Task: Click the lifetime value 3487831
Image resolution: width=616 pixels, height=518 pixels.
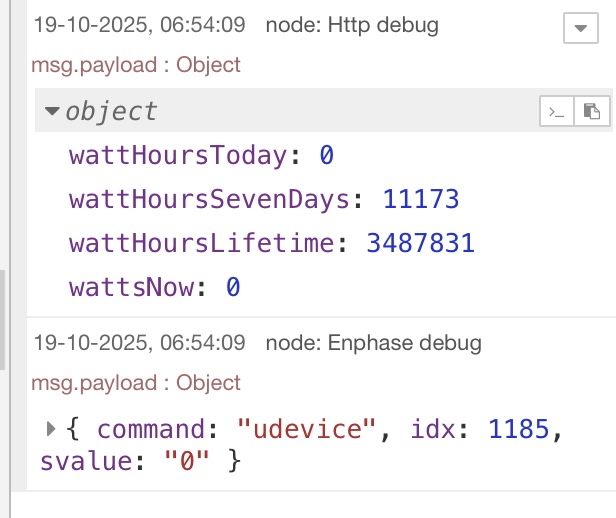Action: [420, 243]
